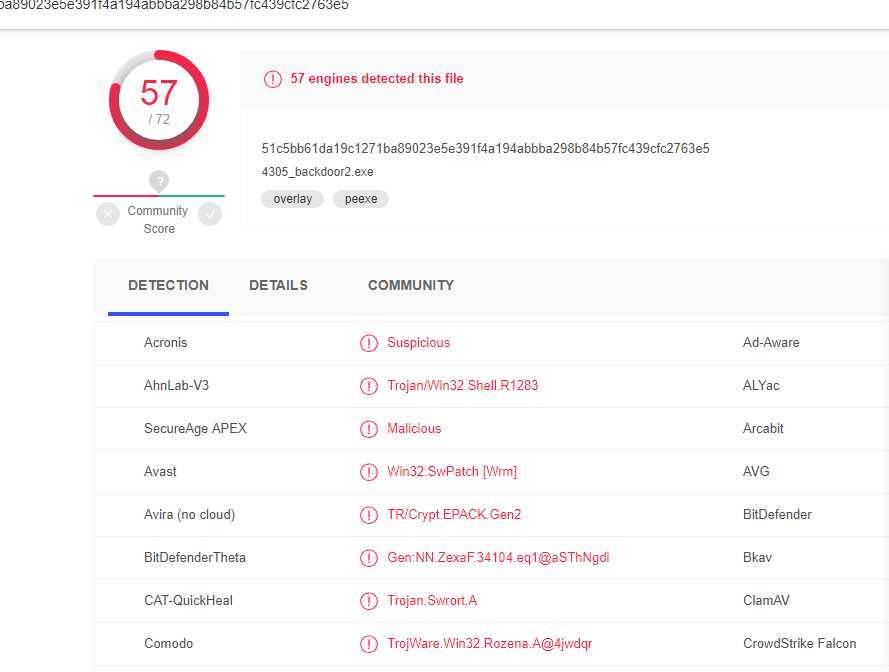Click the ClamAV engine name

pos(766,600)
